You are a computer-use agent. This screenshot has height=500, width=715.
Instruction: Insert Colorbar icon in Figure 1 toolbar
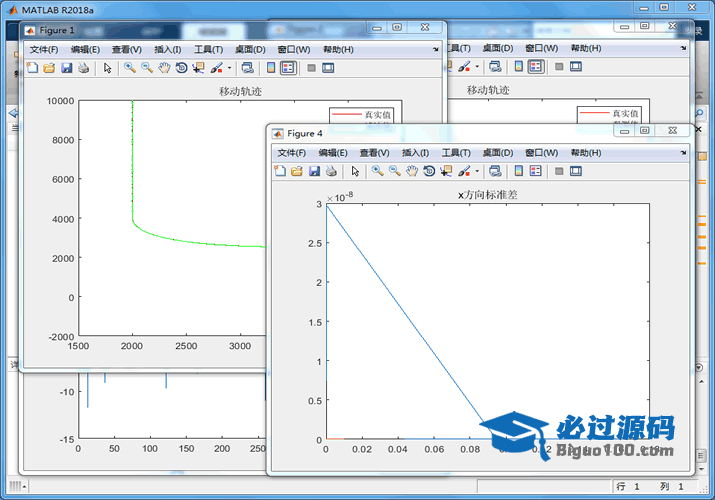[271, 68]
